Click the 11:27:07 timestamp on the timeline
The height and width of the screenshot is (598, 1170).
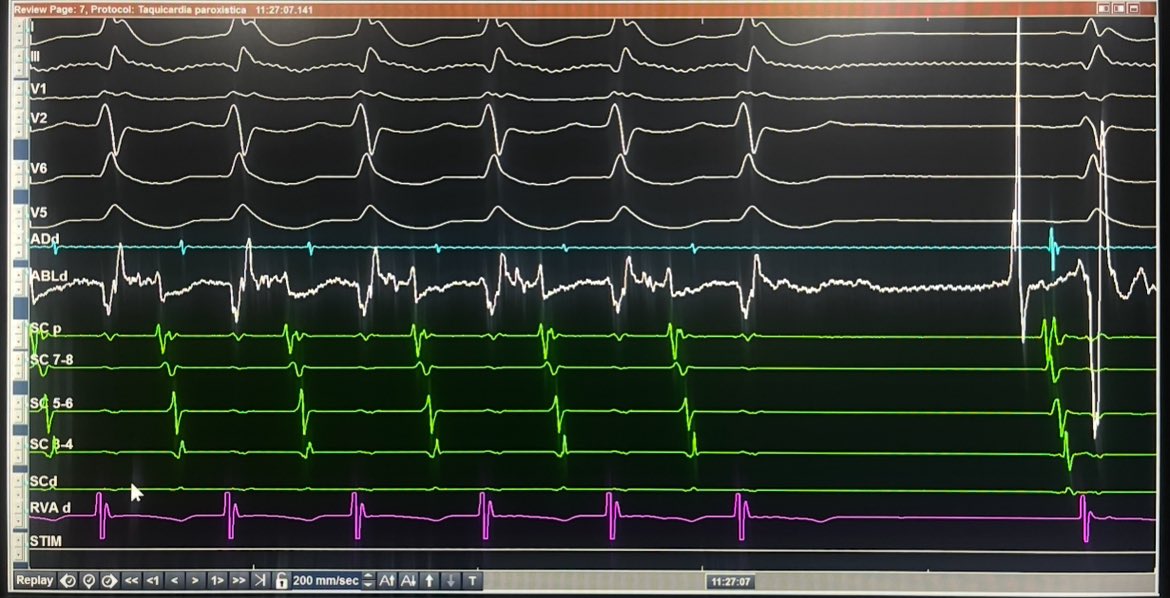pyautogui.click(x=731, y=582)
